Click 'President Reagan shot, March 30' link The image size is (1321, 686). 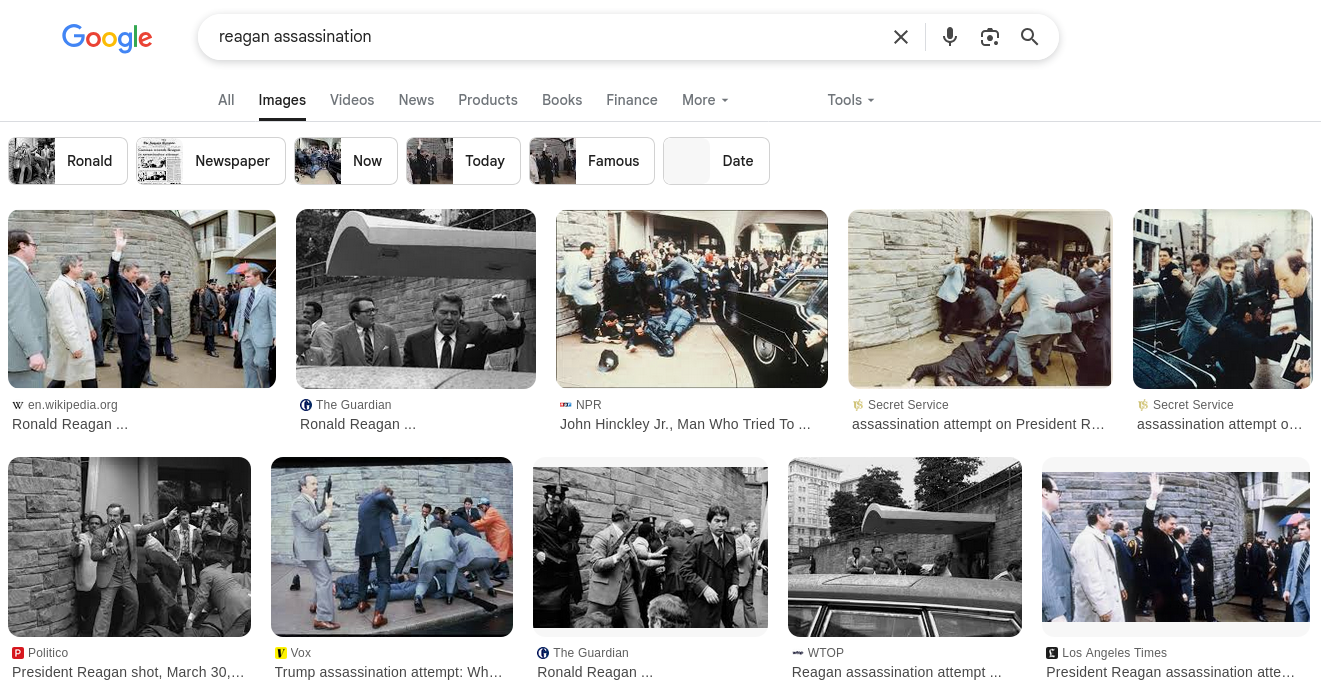(x=128, y=672)
